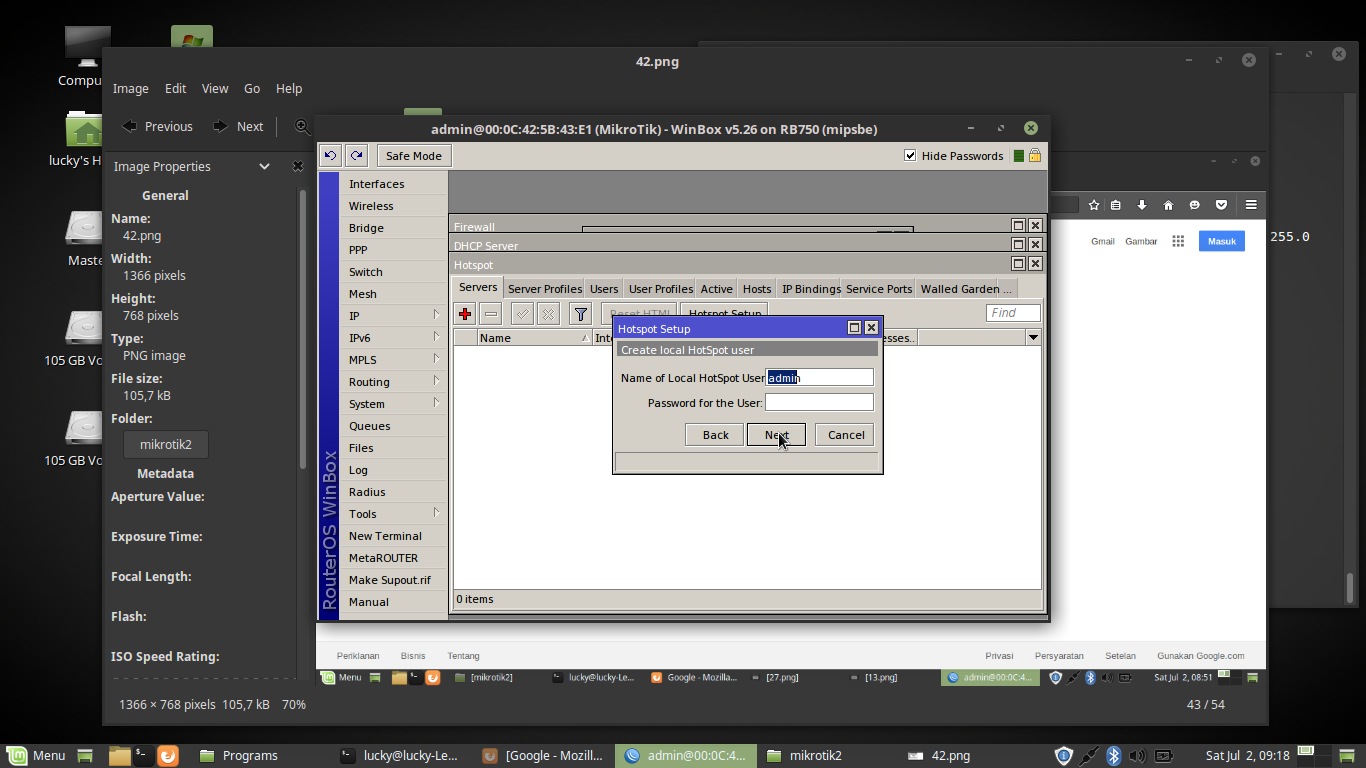Click the cross disable icon in Hotspot toolbar

click(548, 314)
